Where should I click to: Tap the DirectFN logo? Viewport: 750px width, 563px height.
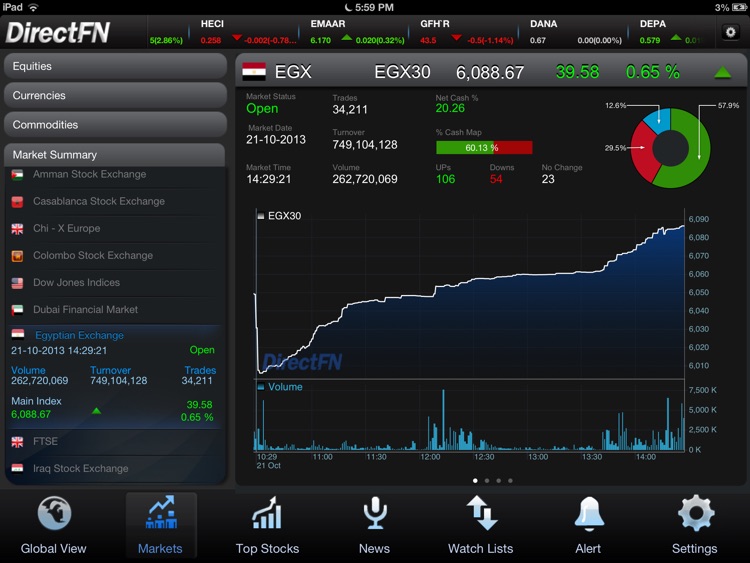coord(57,33)
